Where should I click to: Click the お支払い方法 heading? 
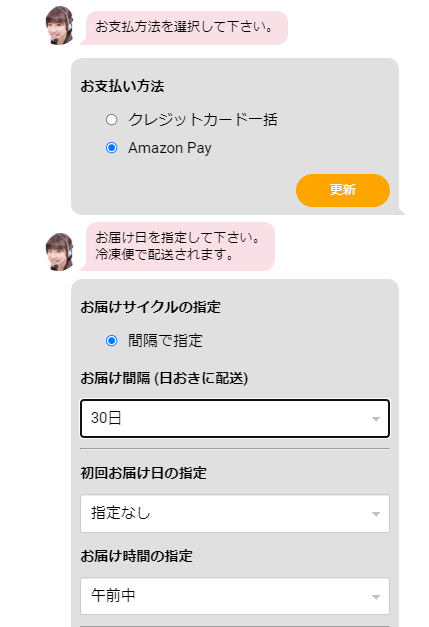(x=122, y=86)
